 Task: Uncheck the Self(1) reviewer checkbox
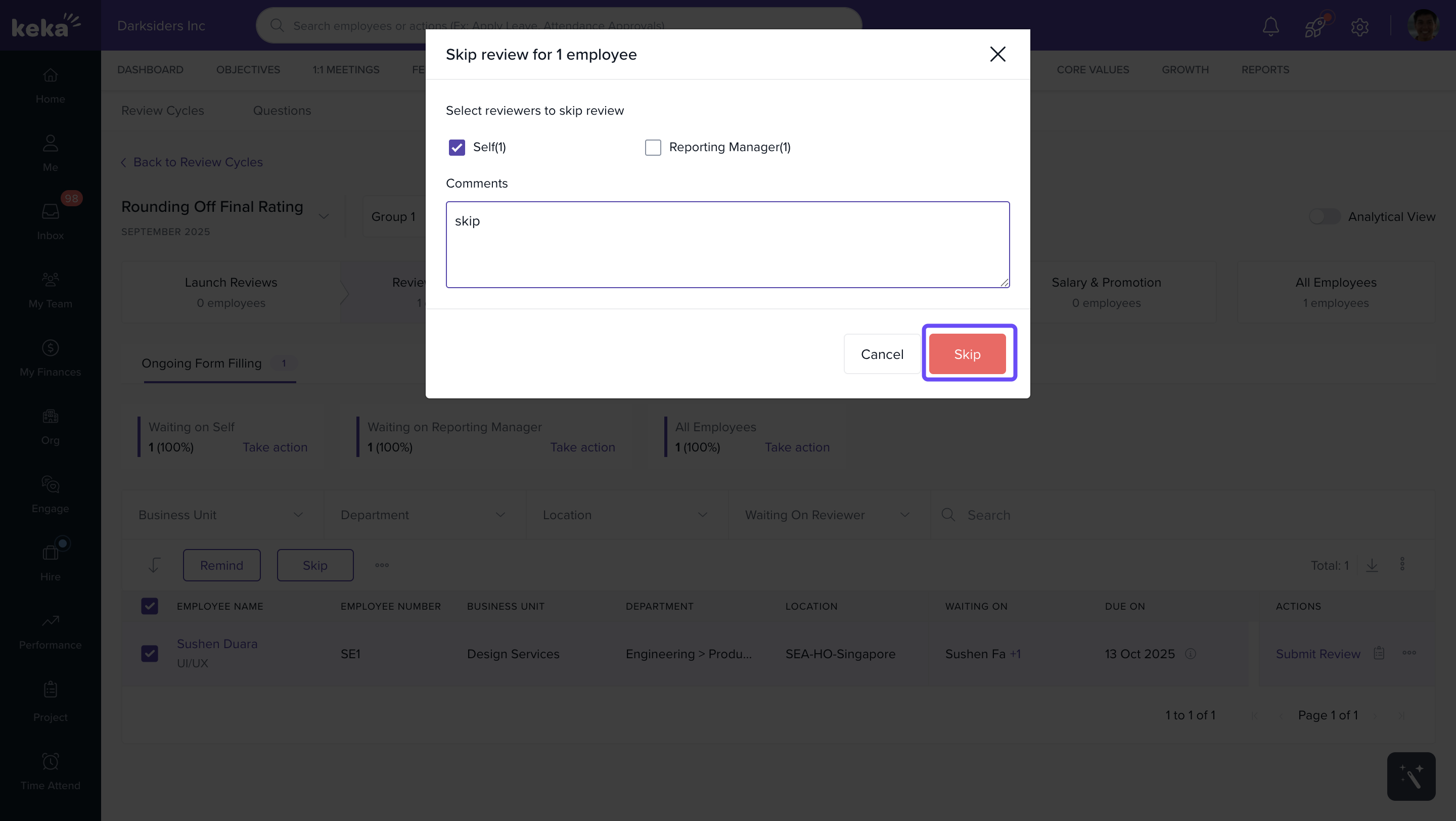point(457,148)
